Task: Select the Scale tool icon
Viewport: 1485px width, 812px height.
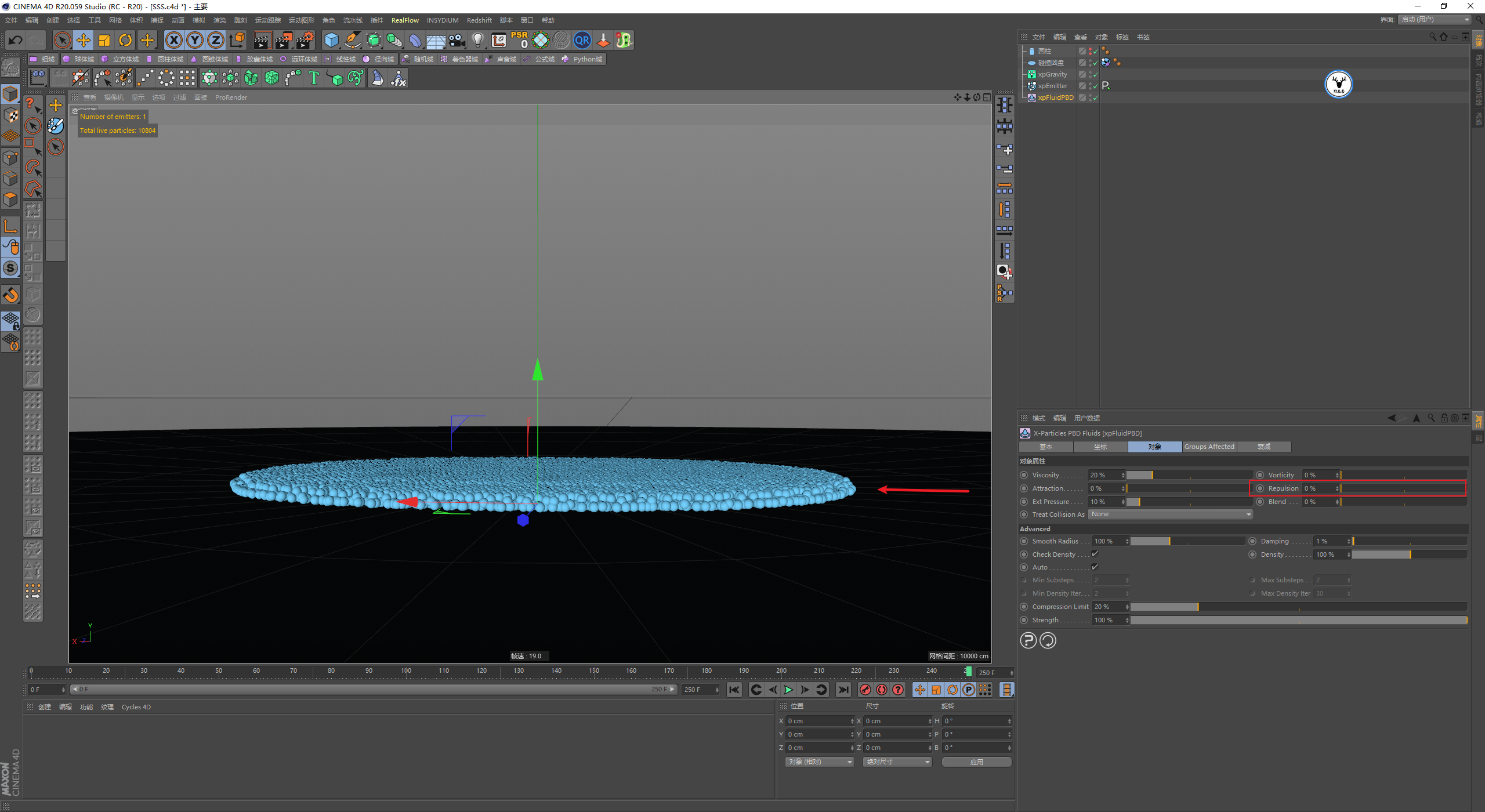Action: click(x=104, y=40)
